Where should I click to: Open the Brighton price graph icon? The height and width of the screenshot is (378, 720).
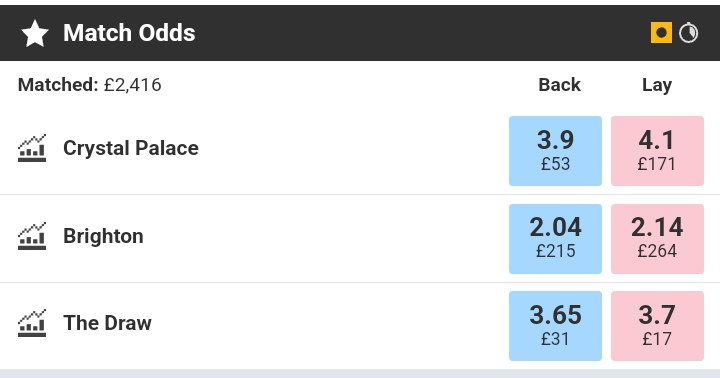32,236
